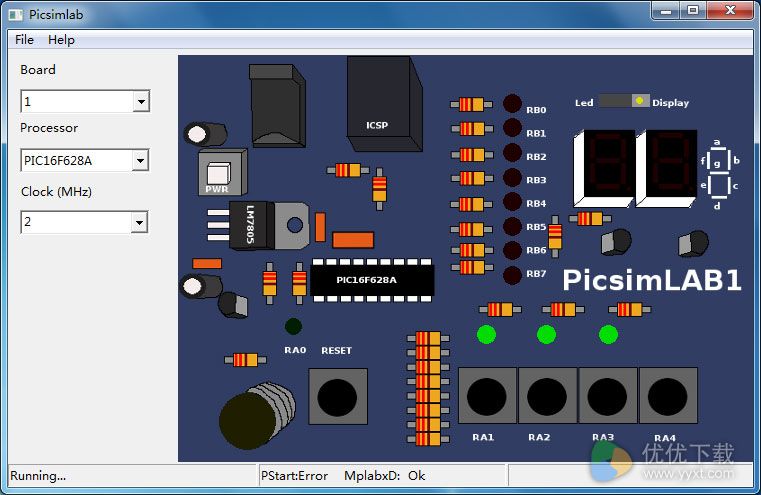Viewport: 761px width, 495px height.
Task: Click the RB1 LED
Action: 512,128
